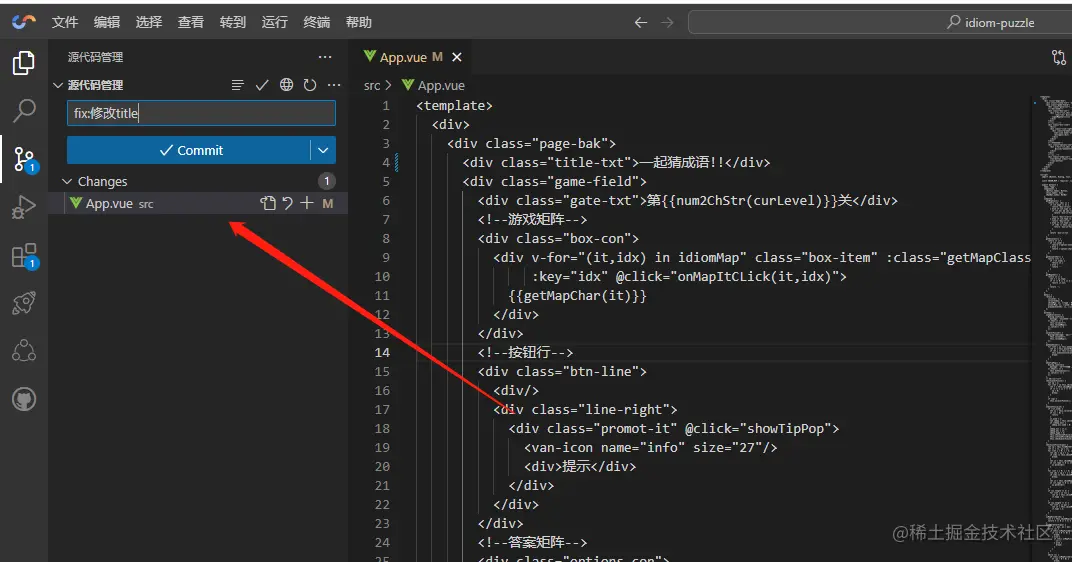Go forward using the right arrow
This screenshot has height=562, width=1072.
coord(667,23)
